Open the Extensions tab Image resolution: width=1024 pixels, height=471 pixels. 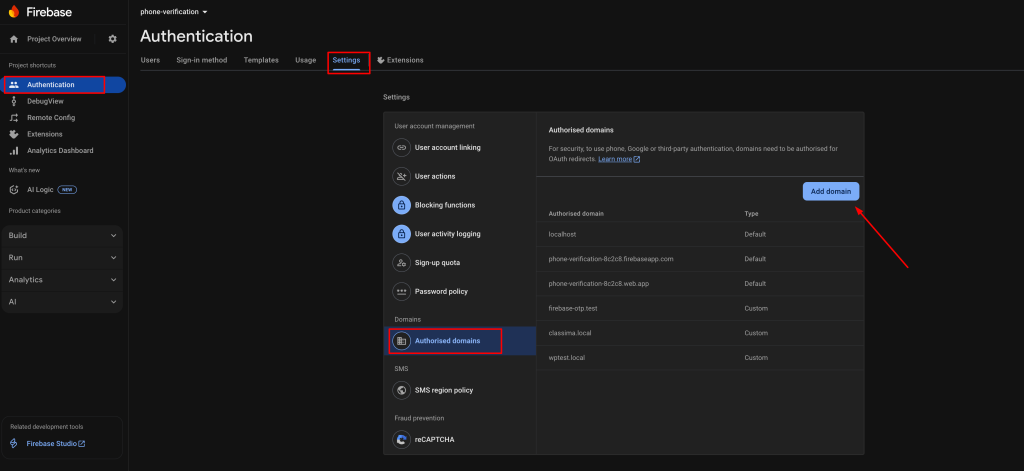click(x=400, y=60)
